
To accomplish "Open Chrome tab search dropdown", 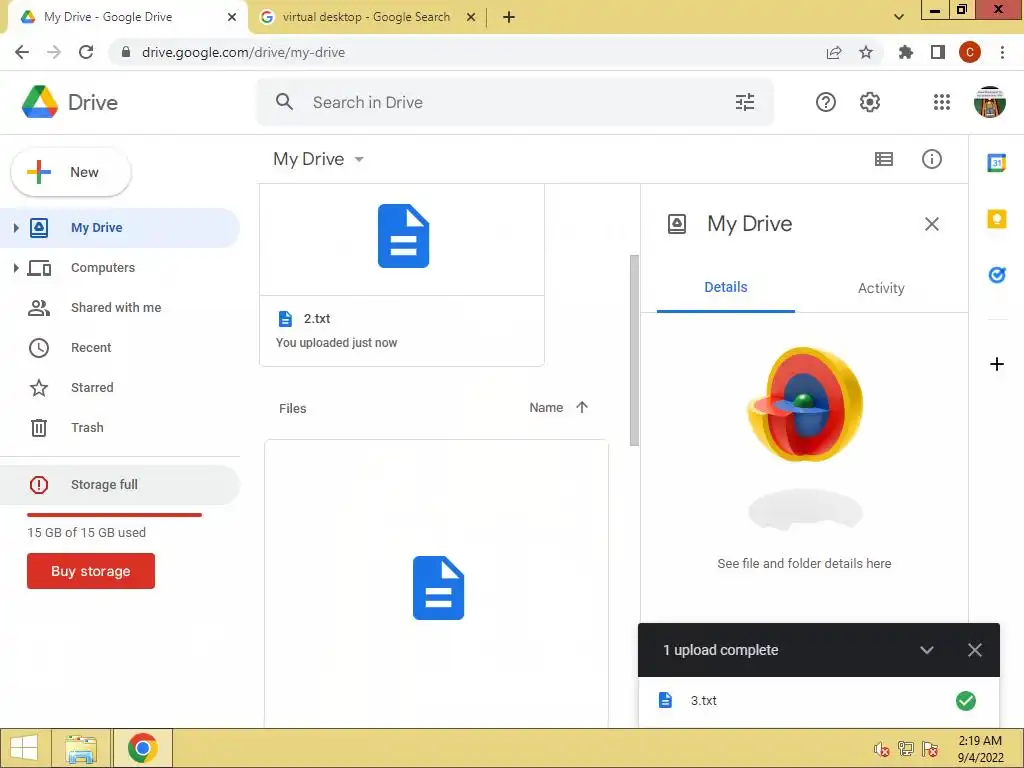I will 899,17.
